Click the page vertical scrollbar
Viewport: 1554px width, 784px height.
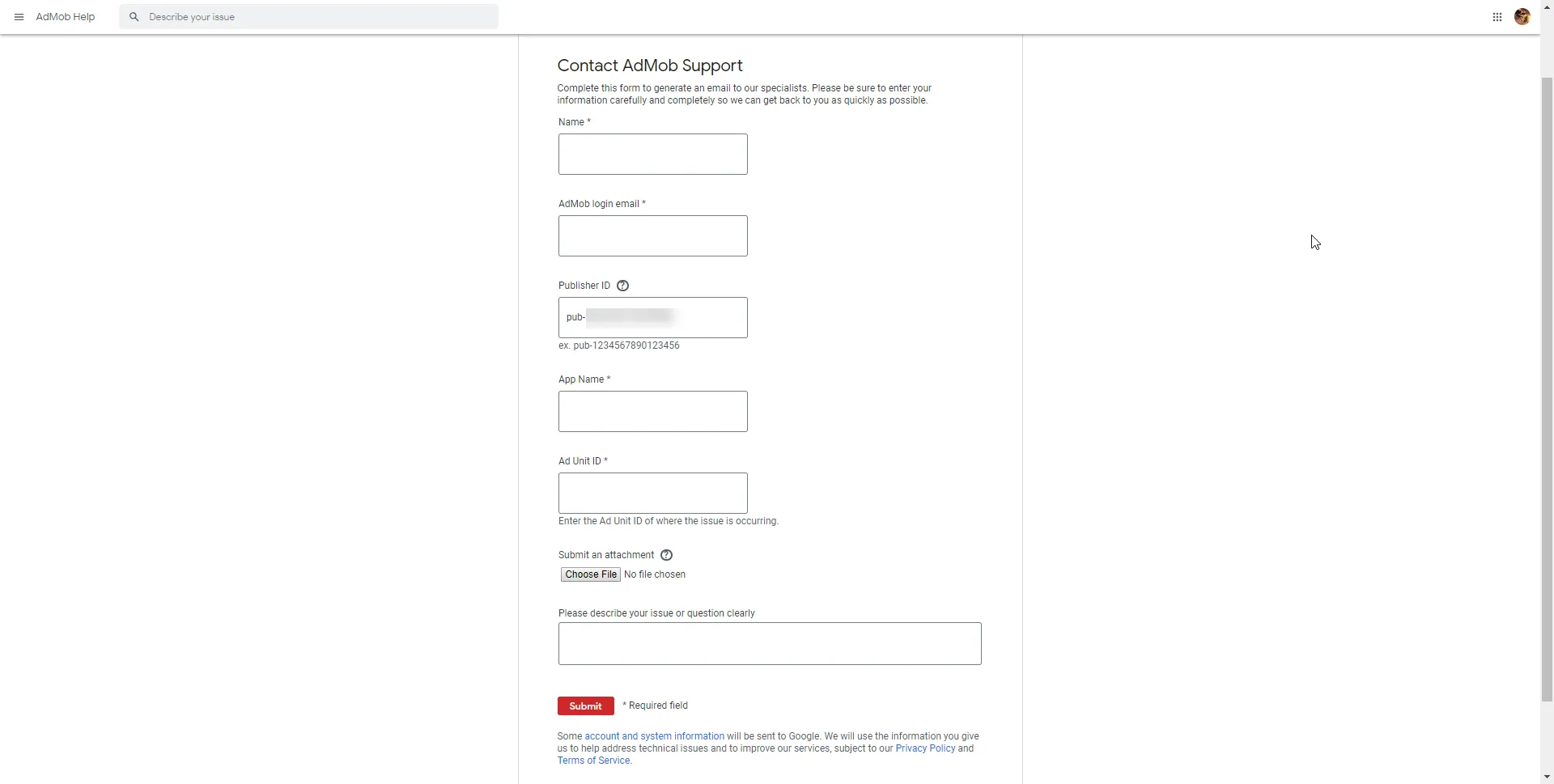(1547, 388)
